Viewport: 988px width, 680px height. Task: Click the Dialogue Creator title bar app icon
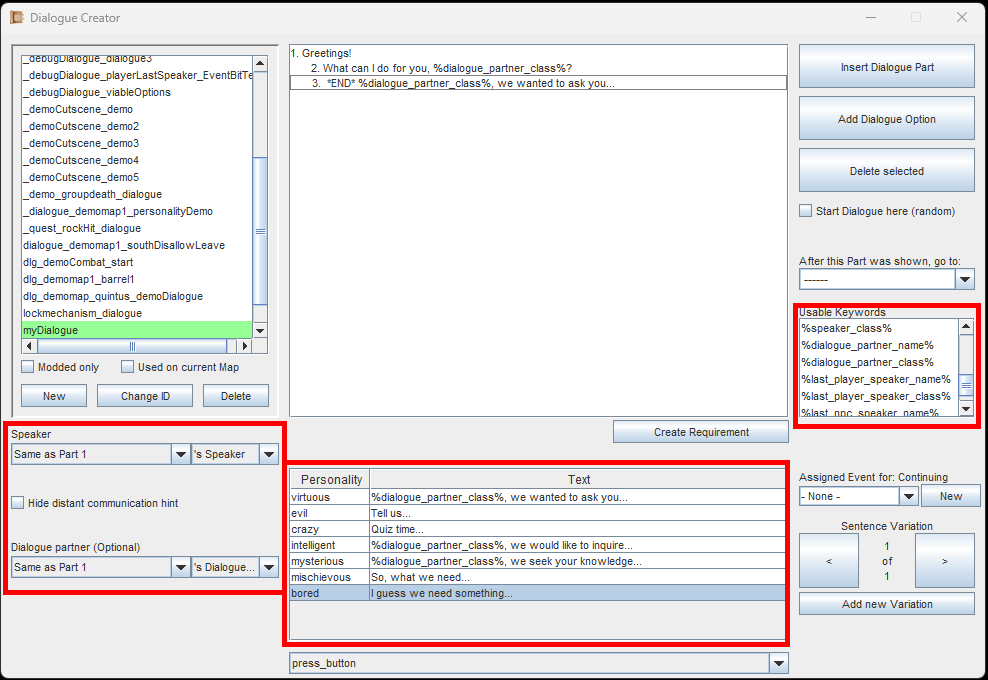(x=17, y=17)
